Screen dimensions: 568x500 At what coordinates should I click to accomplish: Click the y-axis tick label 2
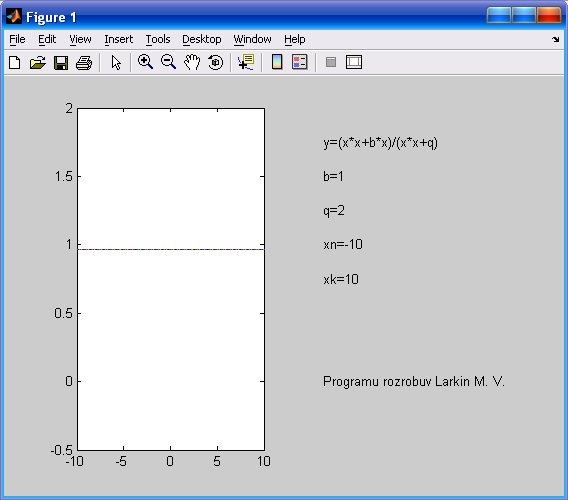(x=69, y=108)
